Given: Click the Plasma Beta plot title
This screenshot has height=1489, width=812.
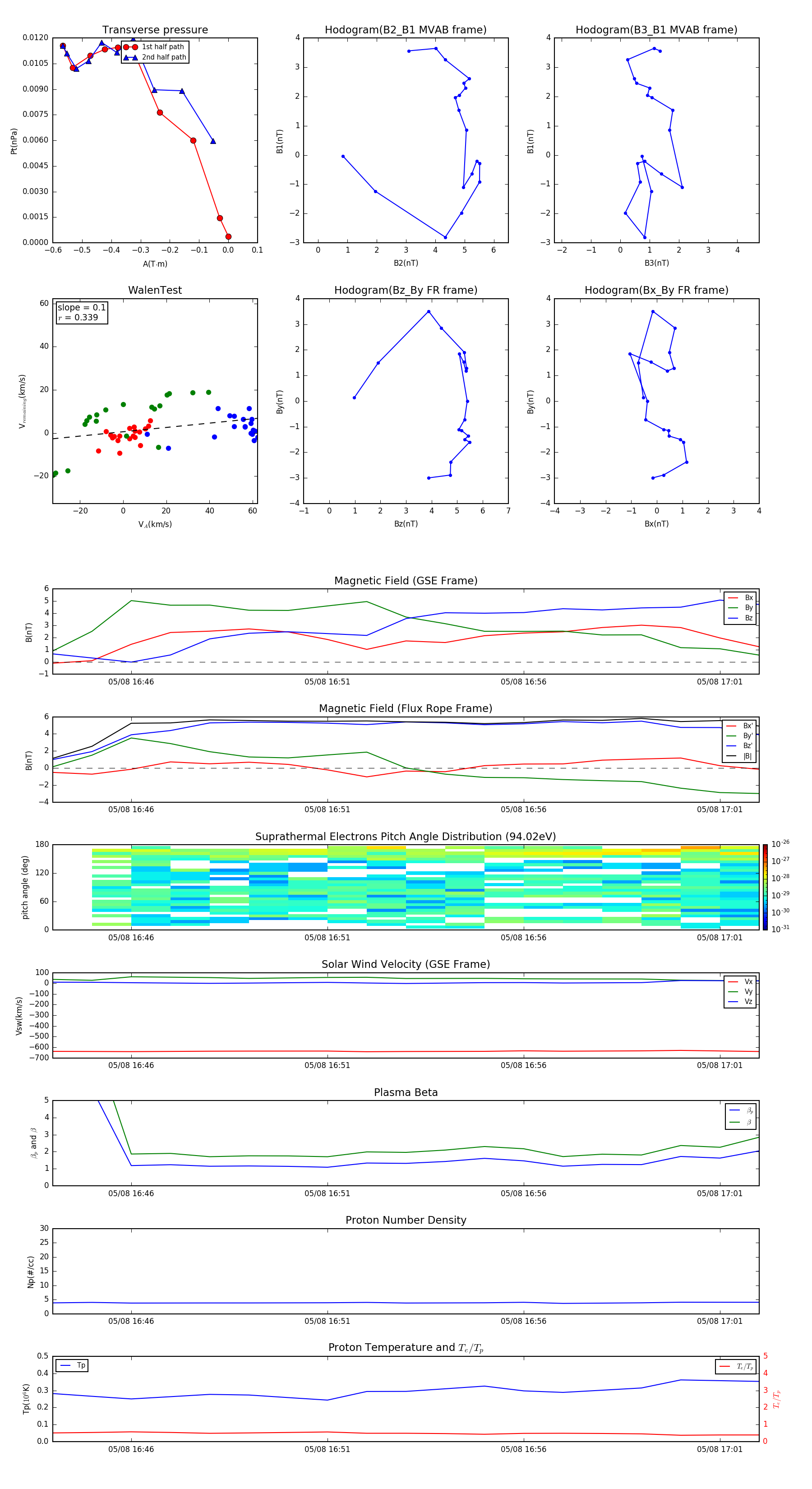Looking at the screenshot, I should (x=406, y=1092).
